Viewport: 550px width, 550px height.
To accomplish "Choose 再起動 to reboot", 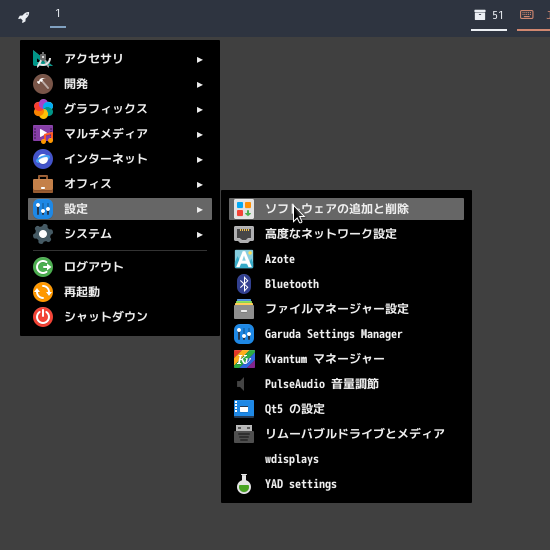I will click(120, 292).
